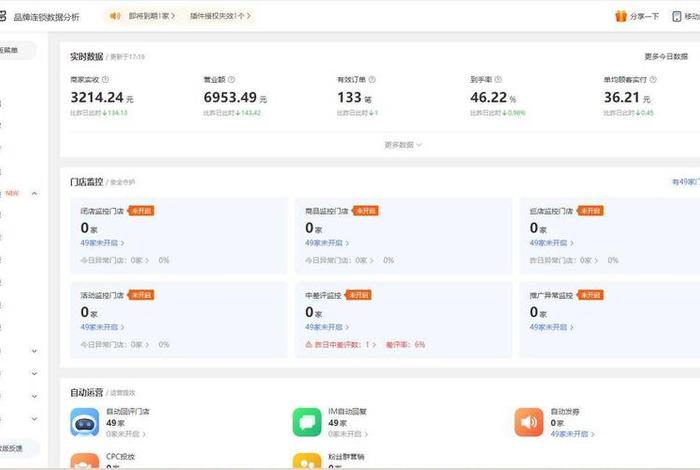This screenshot has height=470, width=700.
Task: Open 49家未开启 link in 推广异常监控 card
Action: (x=551, y=327)
